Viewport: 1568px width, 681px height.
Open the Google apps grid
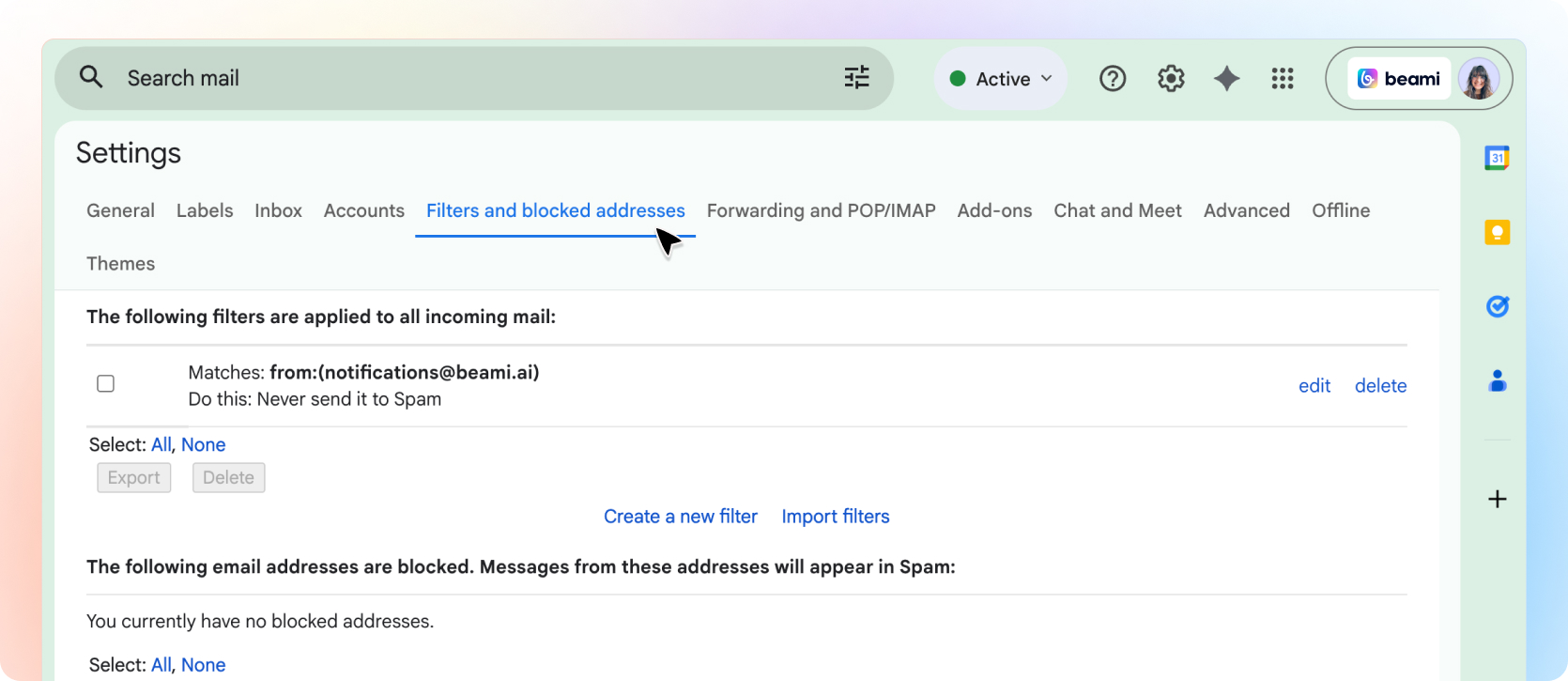click(1283, 79)
